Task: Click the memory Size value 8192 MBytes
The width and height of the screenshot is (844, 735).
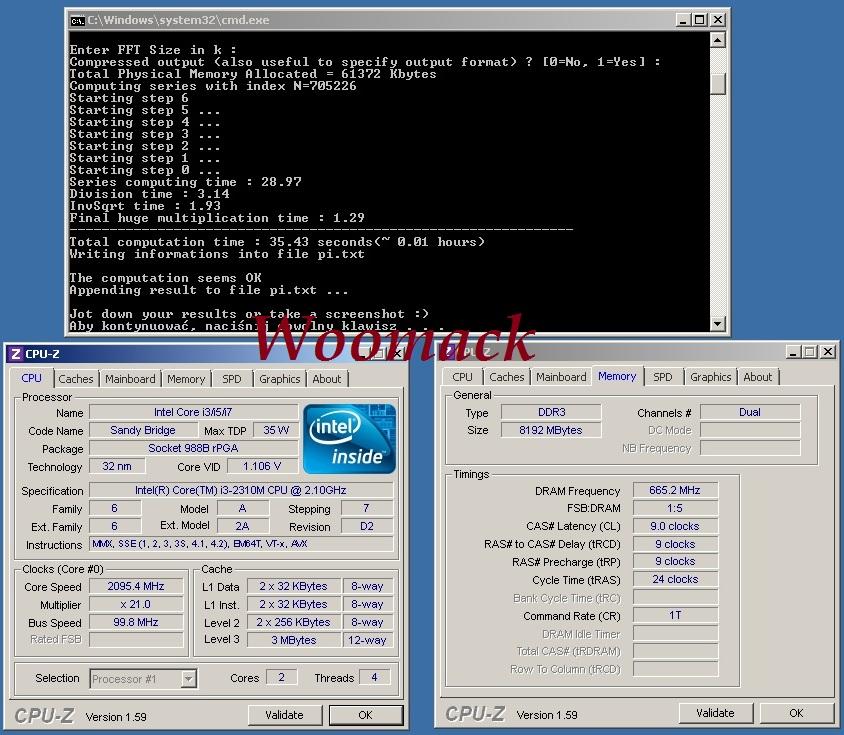Action: point(551,430)
